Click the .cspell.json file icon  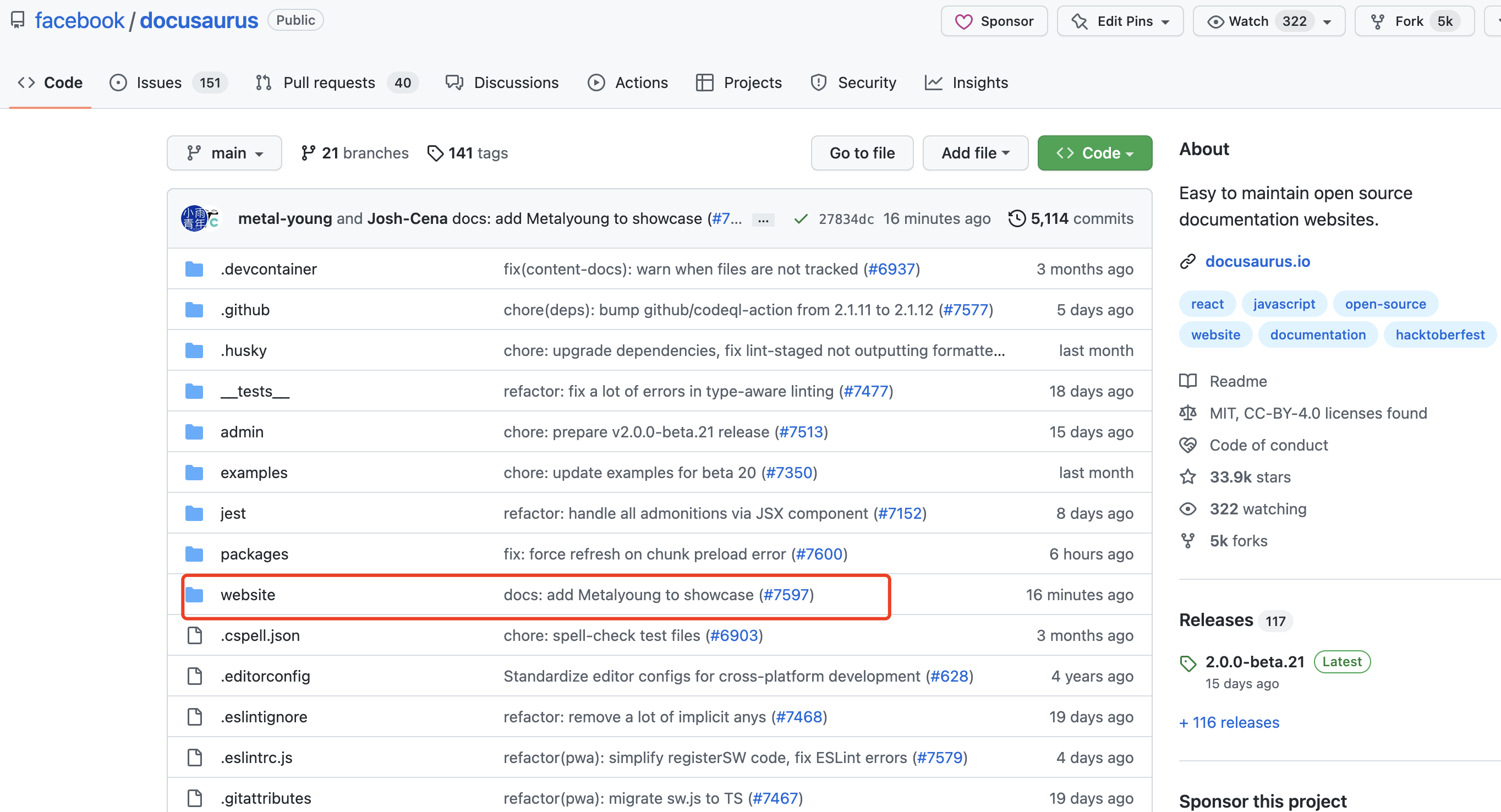click(195, 635)
